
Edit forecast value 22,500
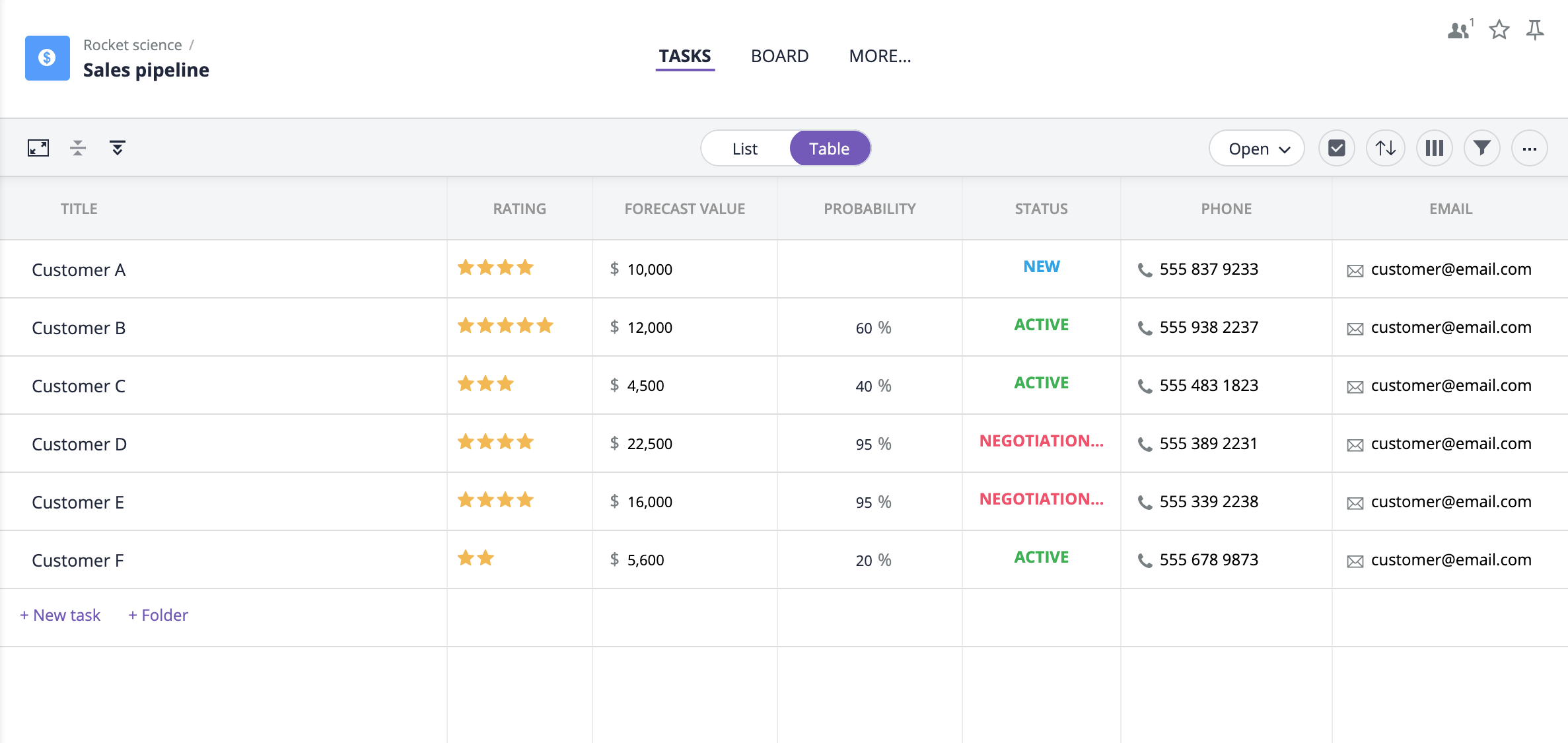pos(650,444)
